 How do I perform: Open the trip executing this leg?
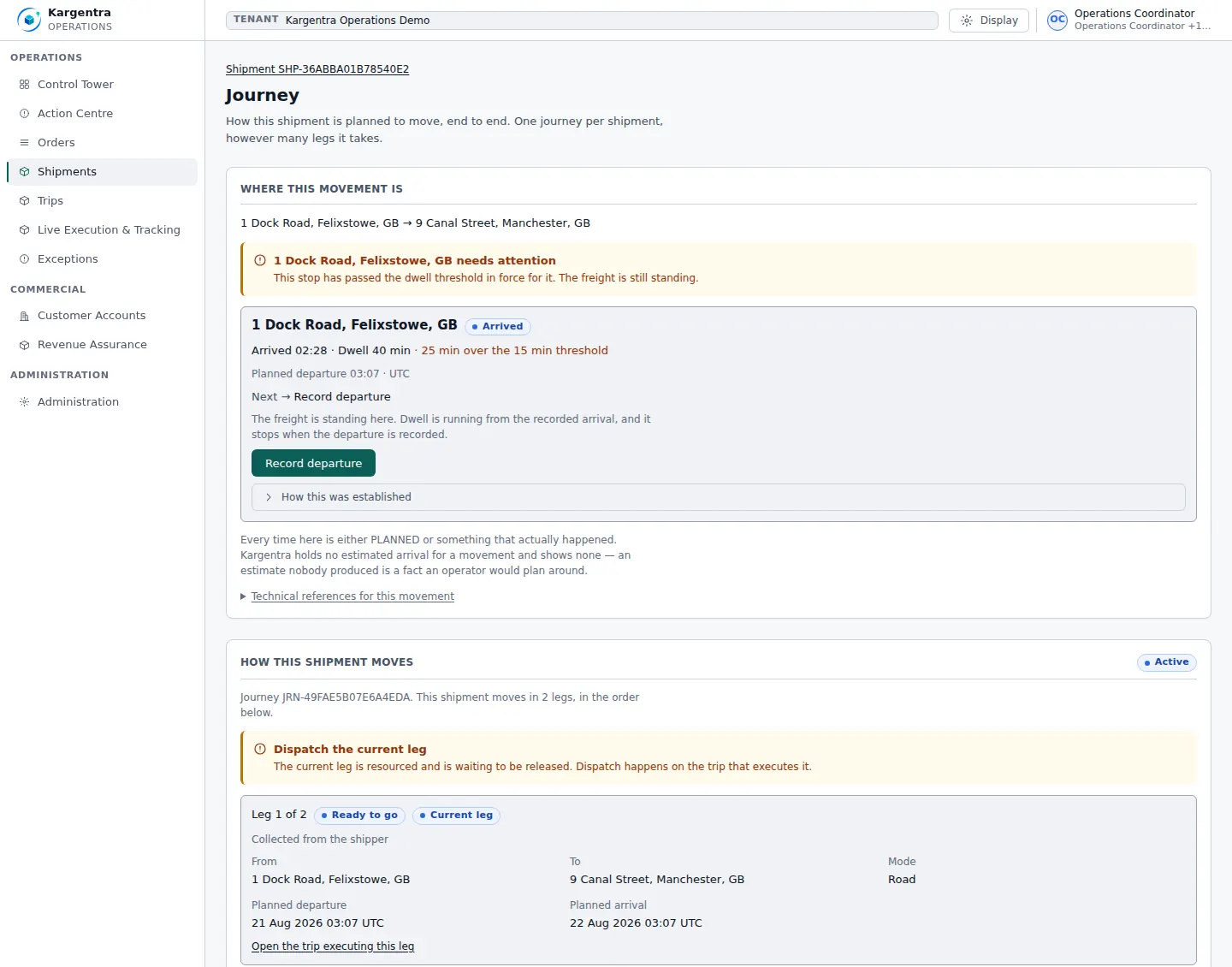point(333,946)
